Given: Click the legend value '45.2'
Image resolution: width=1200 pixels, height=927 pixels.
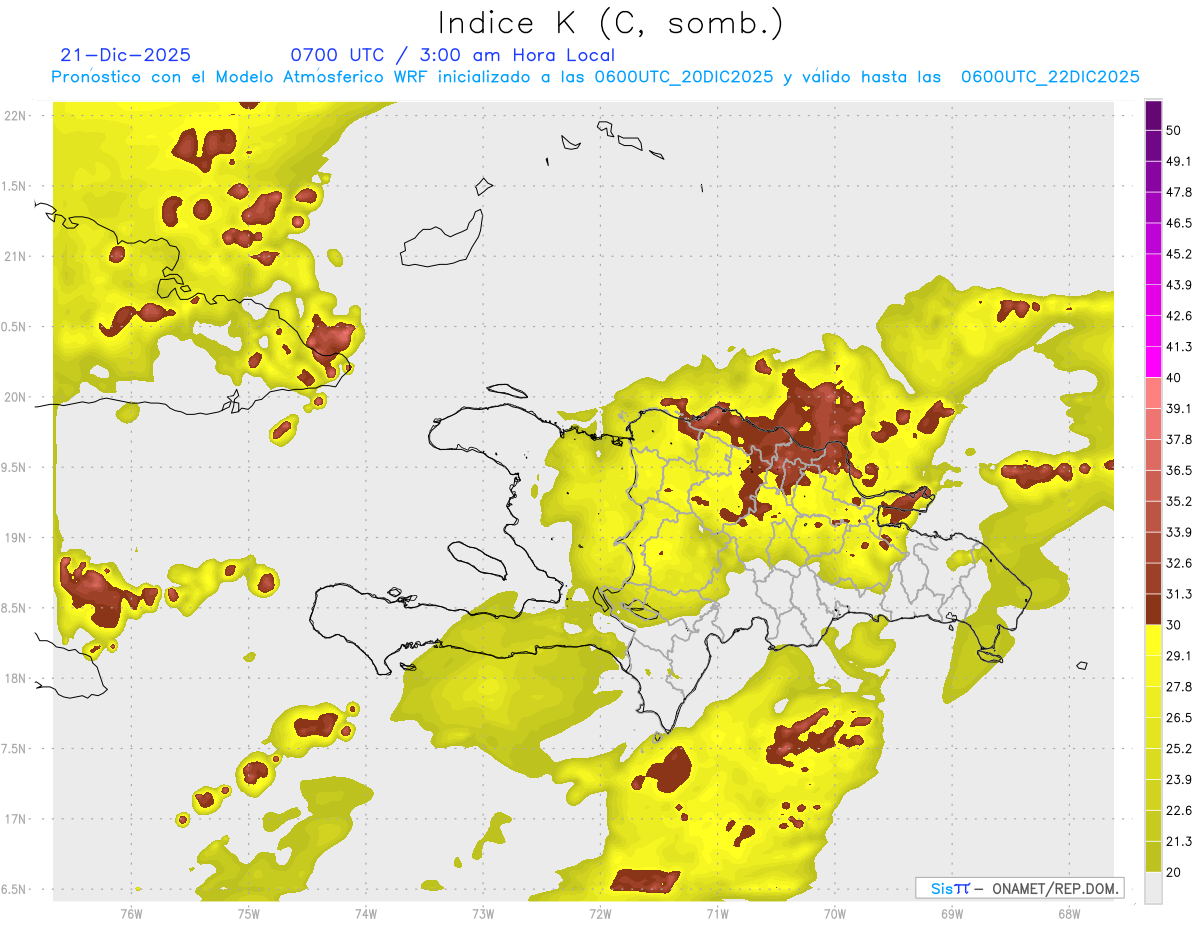Looking at the screenshot, I should coord(1179,254).
